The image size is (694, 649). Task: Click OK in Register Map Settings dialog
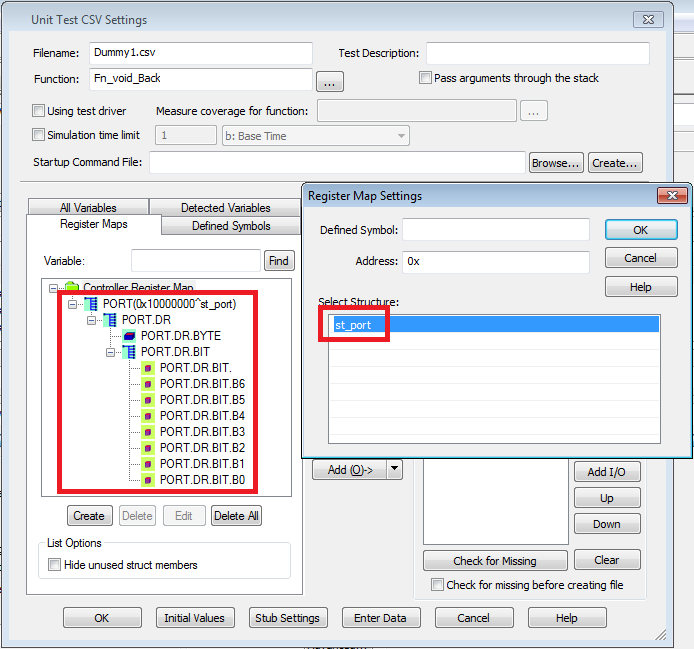(641, 230)
